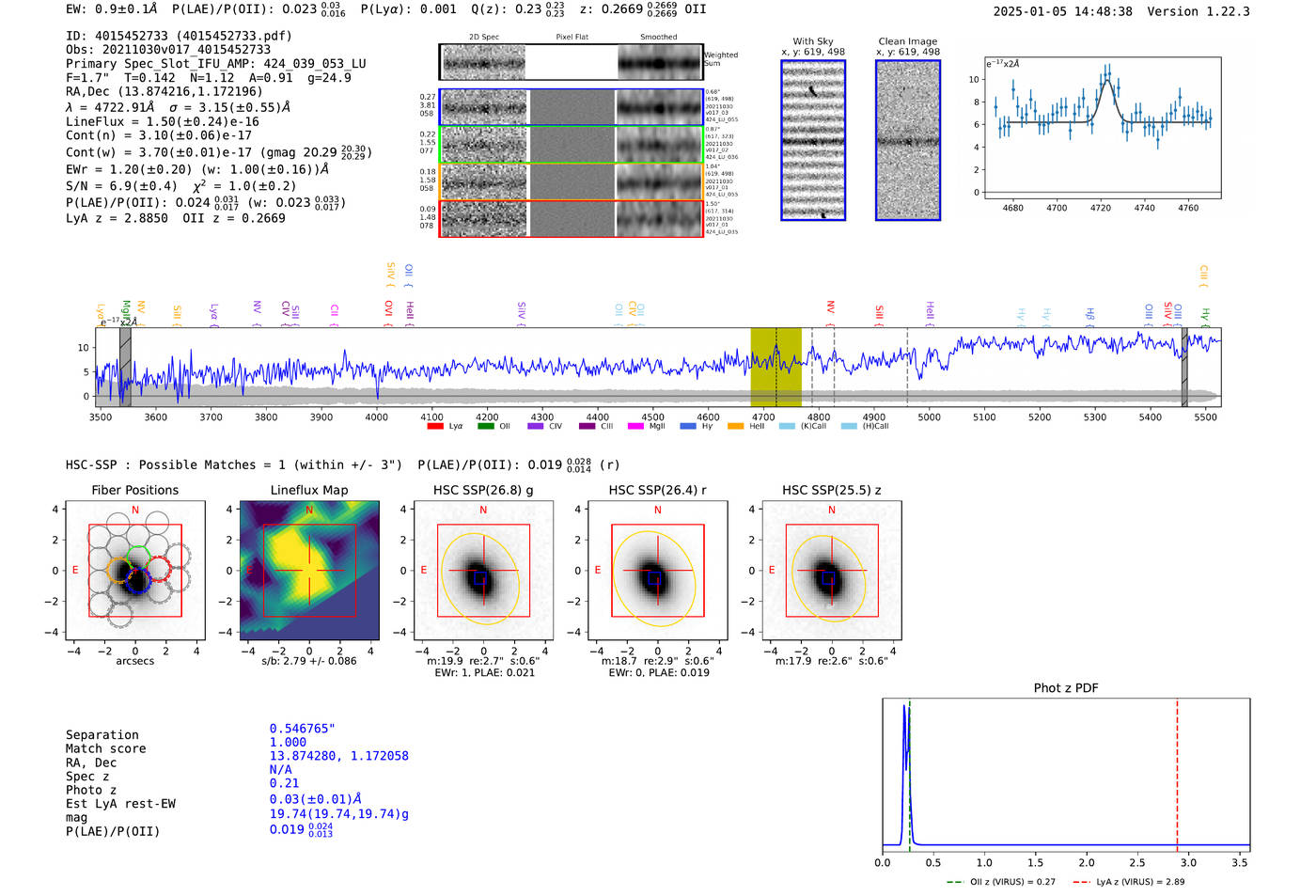Click the Gaussian emission line fit plot
Image resolution: width=1316 pixels, height=896 pixels.
click(1102, 127)
